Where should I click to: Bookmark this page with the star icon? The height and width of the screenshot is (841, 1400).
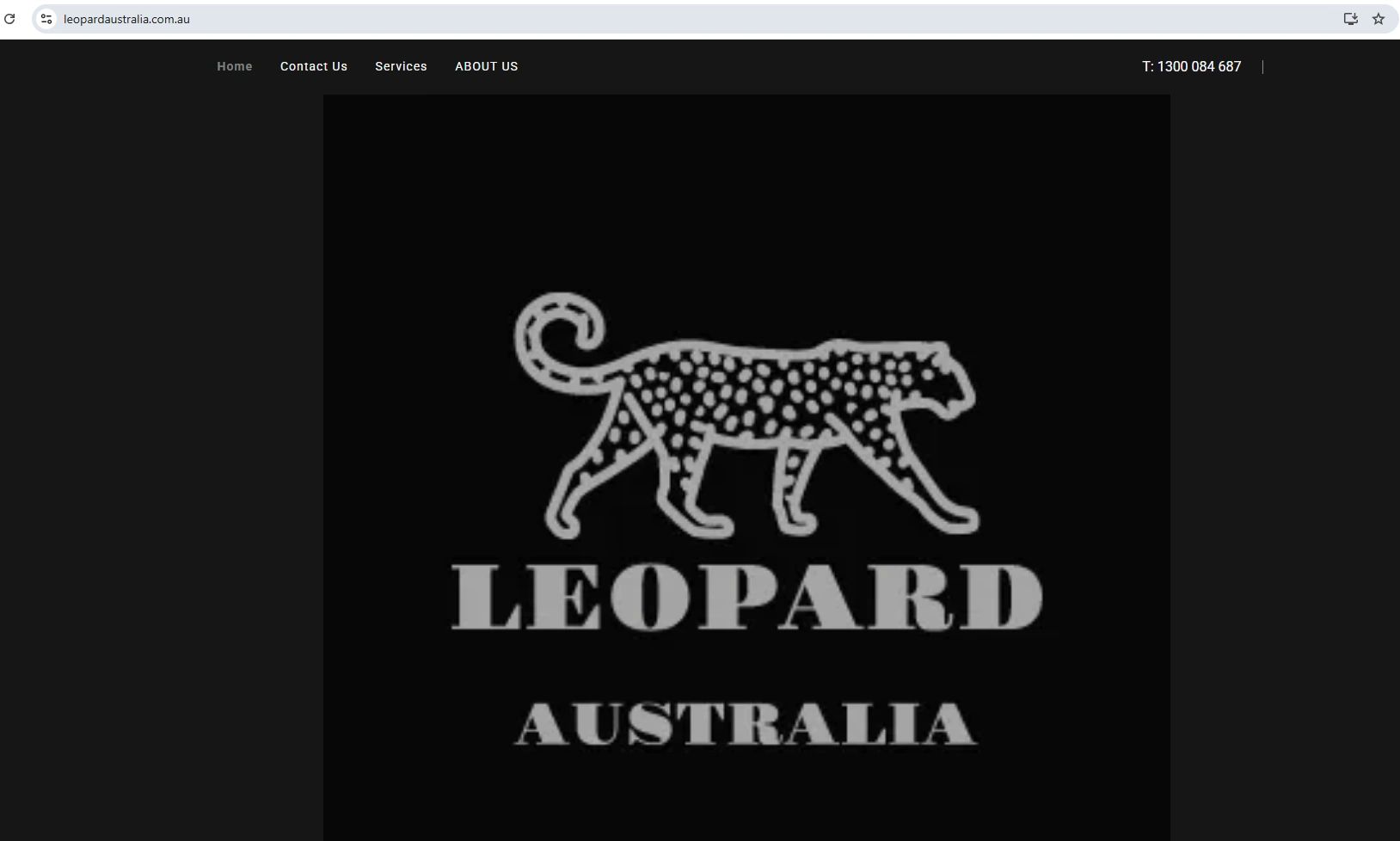[x=1379, y=18]
